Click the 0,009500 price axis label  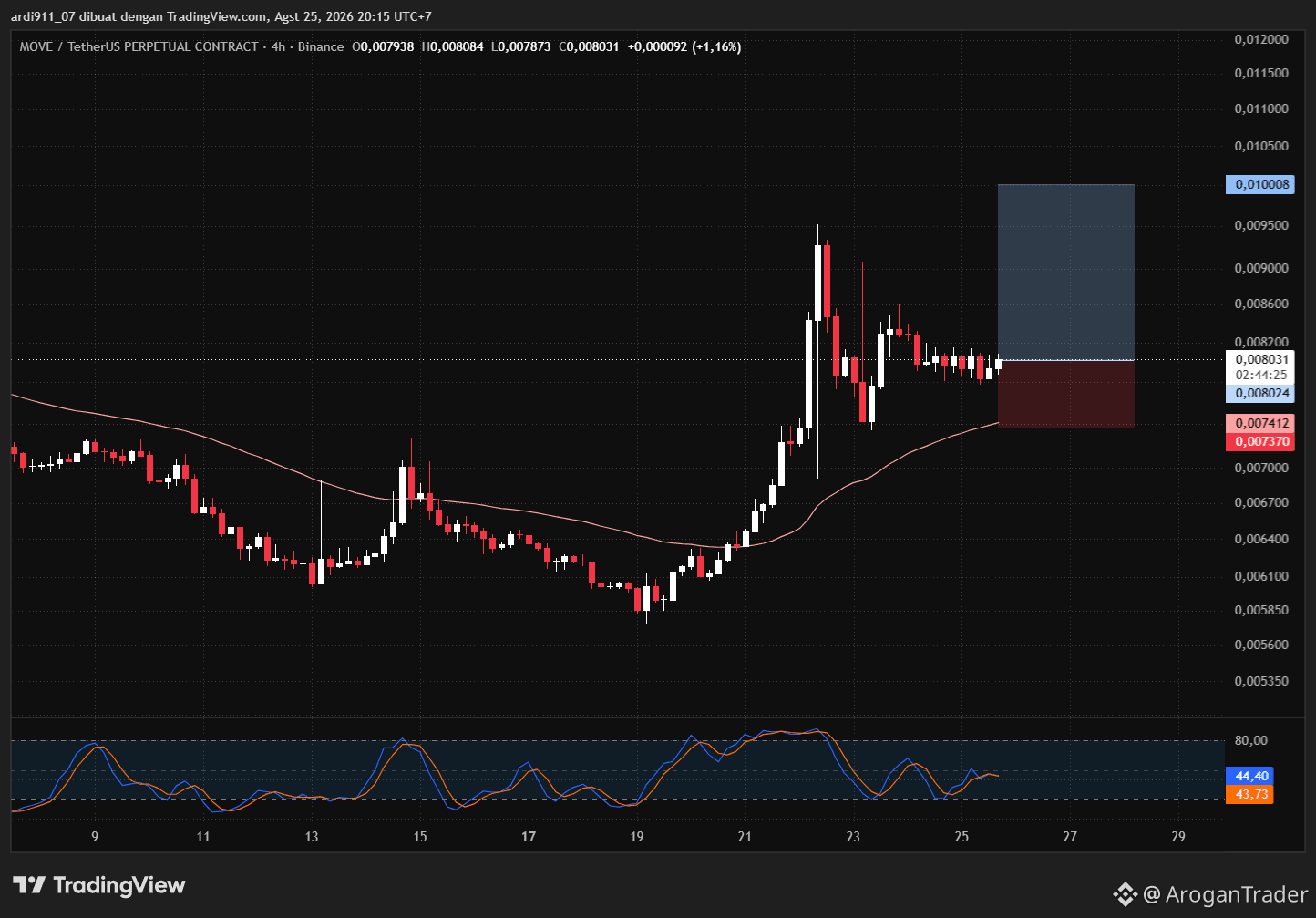tap(1261, 225)
